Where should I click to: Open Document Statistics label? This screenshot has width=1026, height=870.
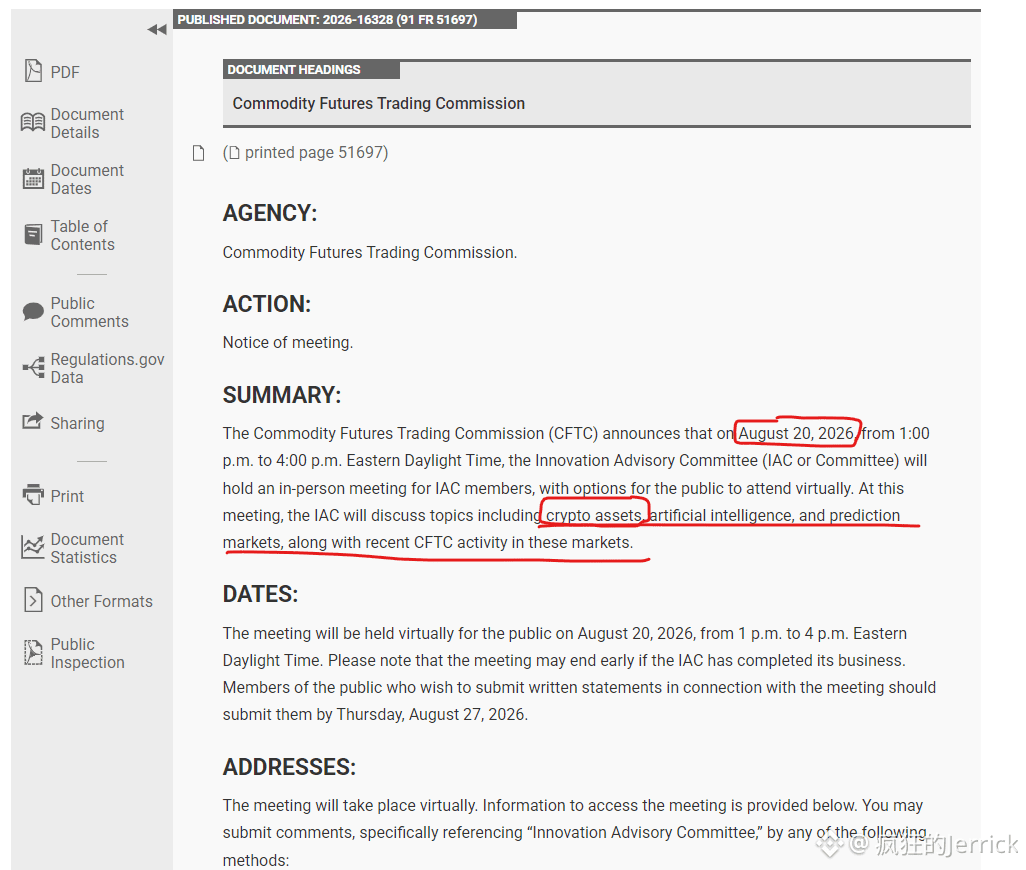tap(87, 548)
